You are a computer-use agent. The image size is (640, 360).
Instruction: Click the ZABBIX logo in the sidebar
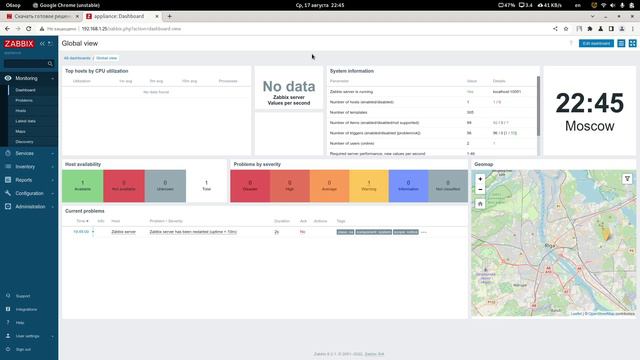[x=19, y=44]
